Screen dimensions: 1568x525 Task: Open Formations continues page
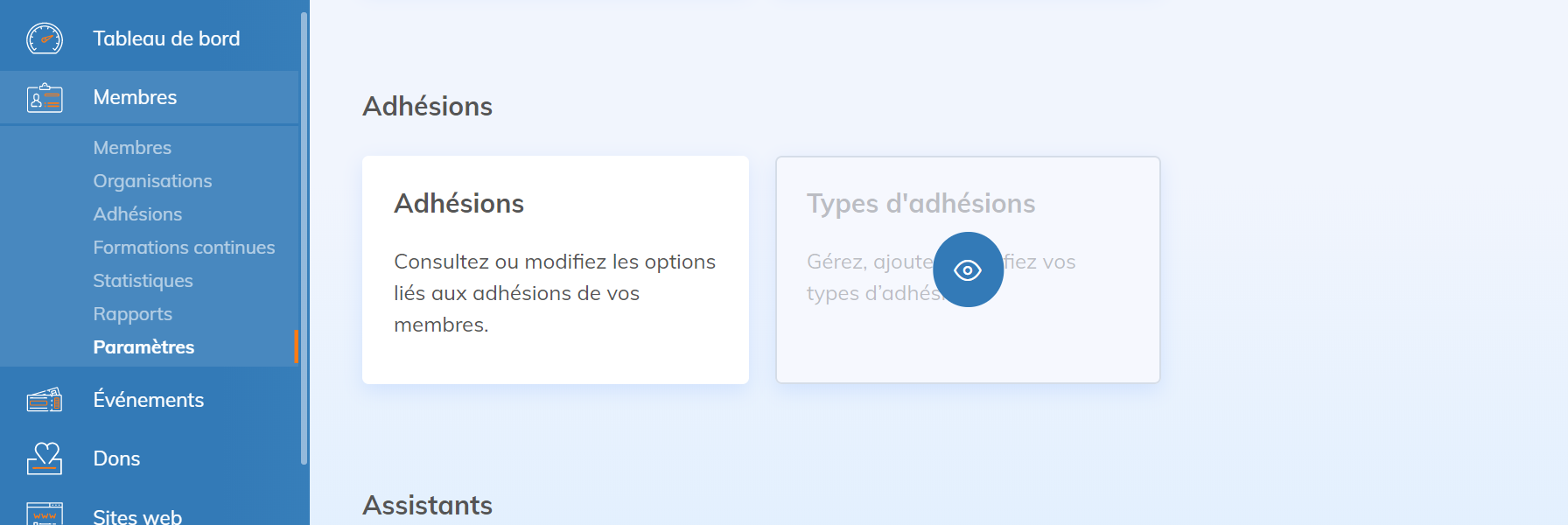point(184,248)
